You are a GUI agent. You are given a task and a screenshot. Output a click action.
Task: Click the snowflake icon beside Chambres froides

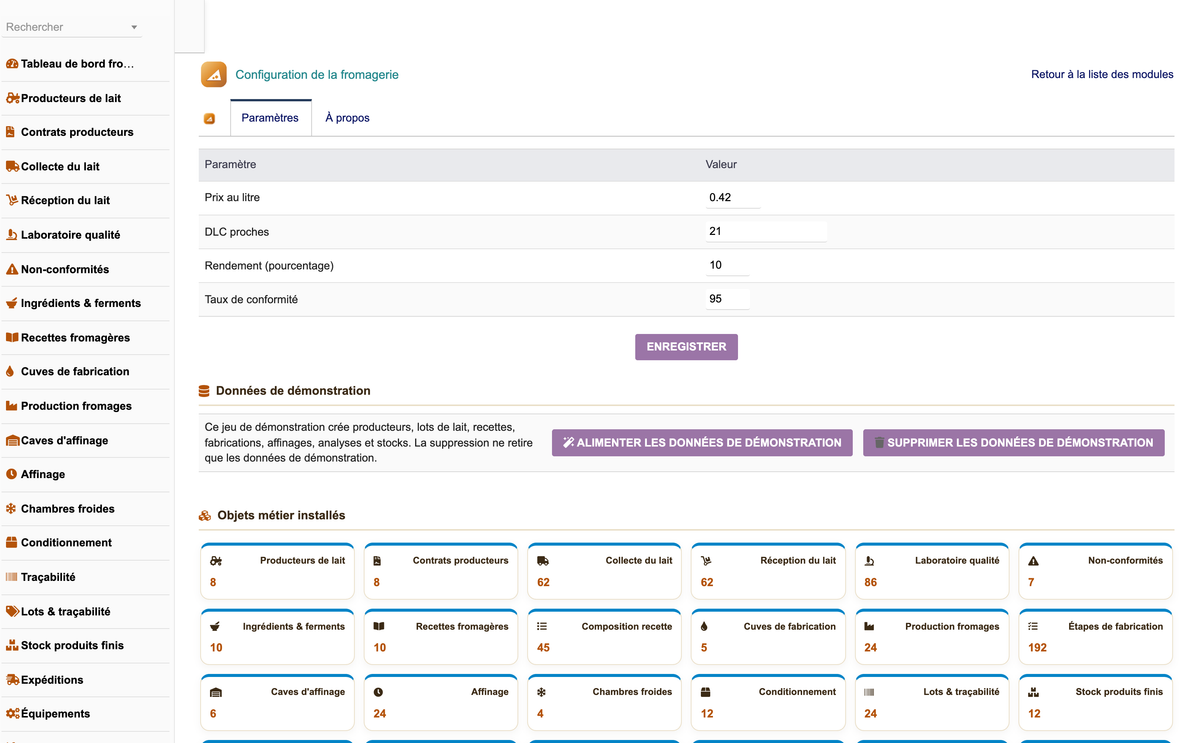tap(11, 508)
